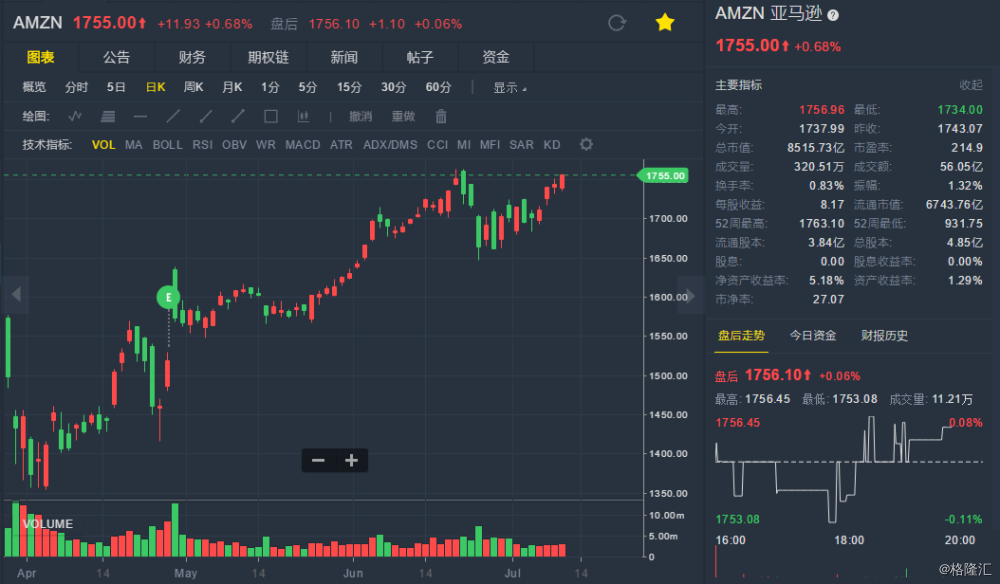
Task: Zoom out the chart with minus button
Action: 318,460
